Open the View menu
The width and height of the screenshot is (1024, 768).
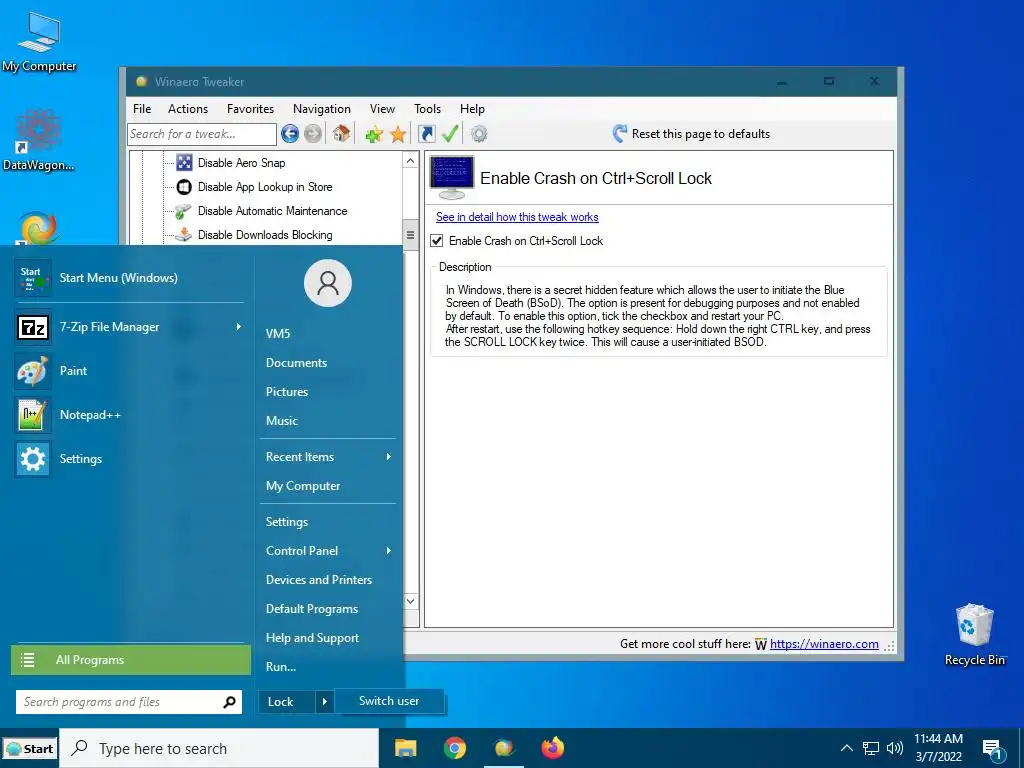tap(382, 109)
